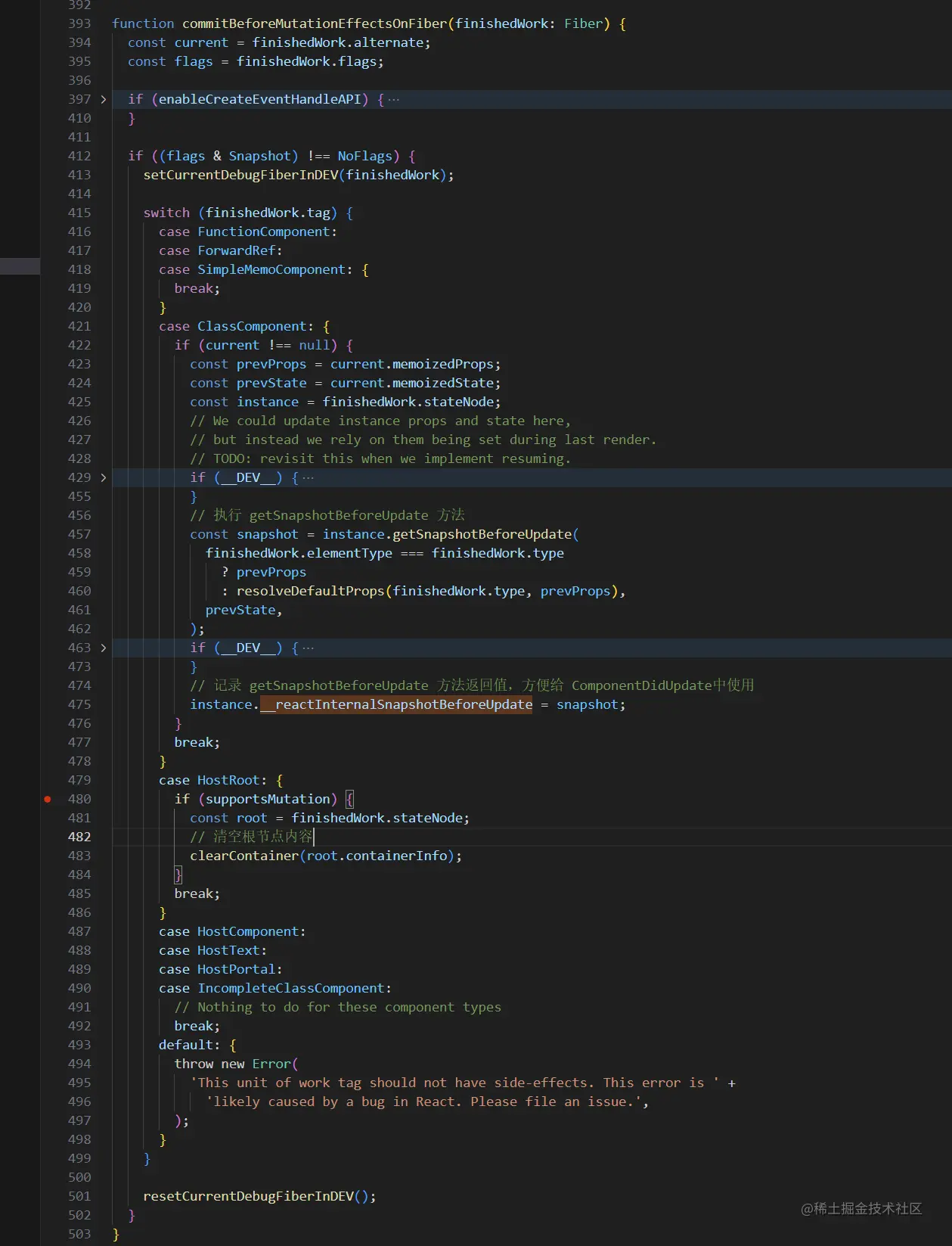Click case SimpleMemoComponent label
The image size is (952, 1246).
(256, 269)
